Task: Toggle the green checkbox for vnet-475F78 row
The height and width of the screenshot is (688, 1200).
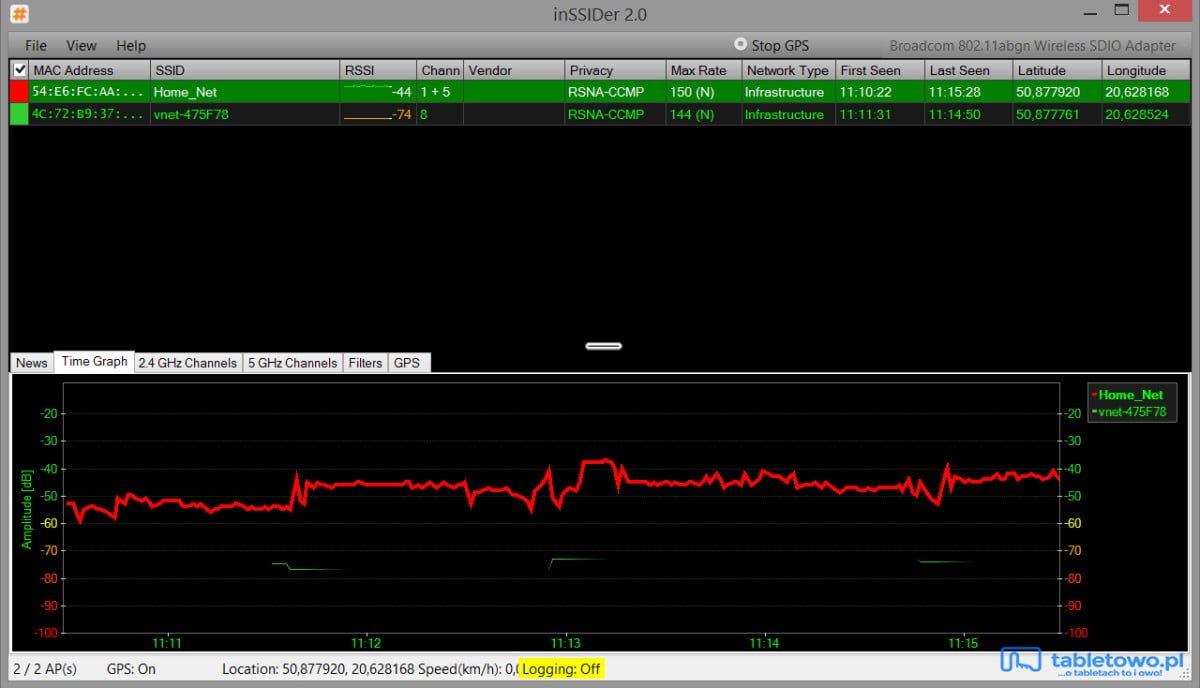Action: pyautogui.click(x=19, y=114)
